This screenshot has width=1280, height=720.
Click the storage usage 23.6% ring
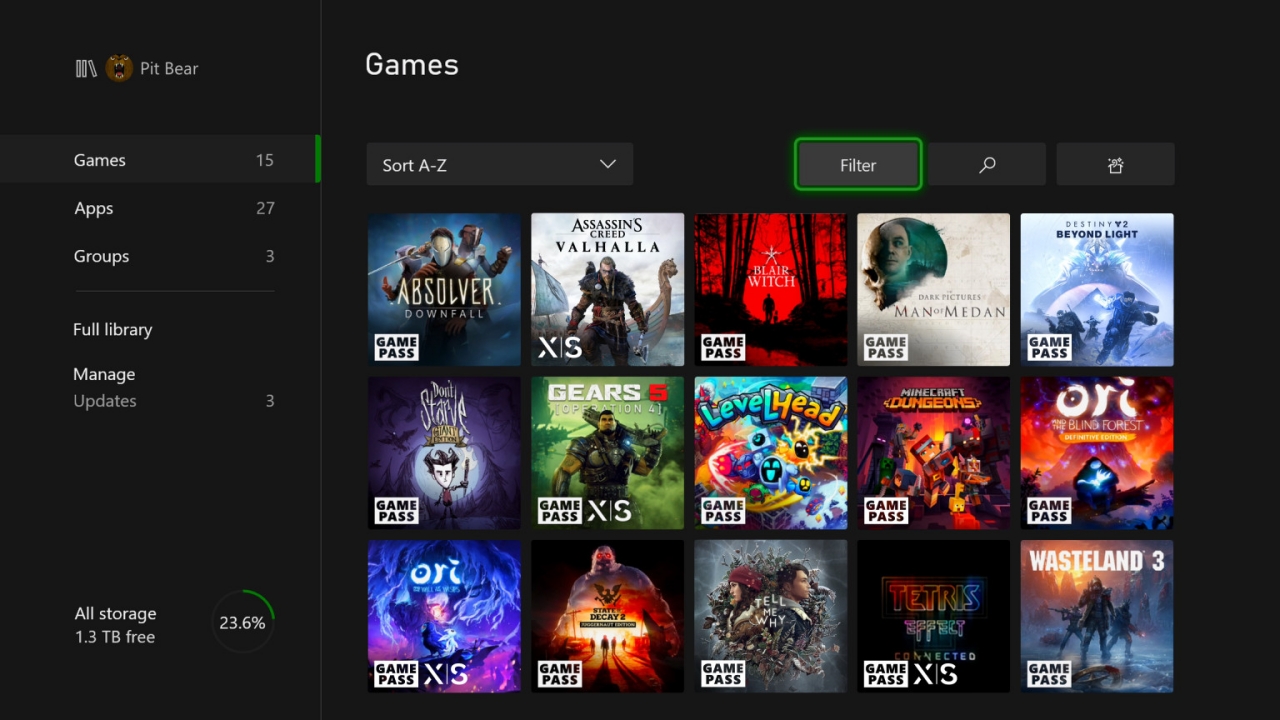[243, 622]
